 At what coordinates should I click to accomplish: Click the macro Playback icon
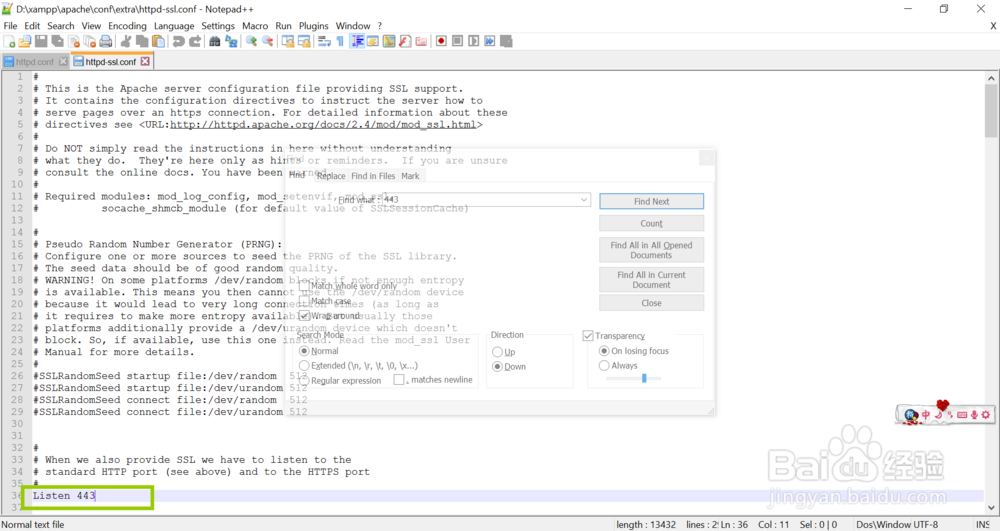(x=473, y=41)
